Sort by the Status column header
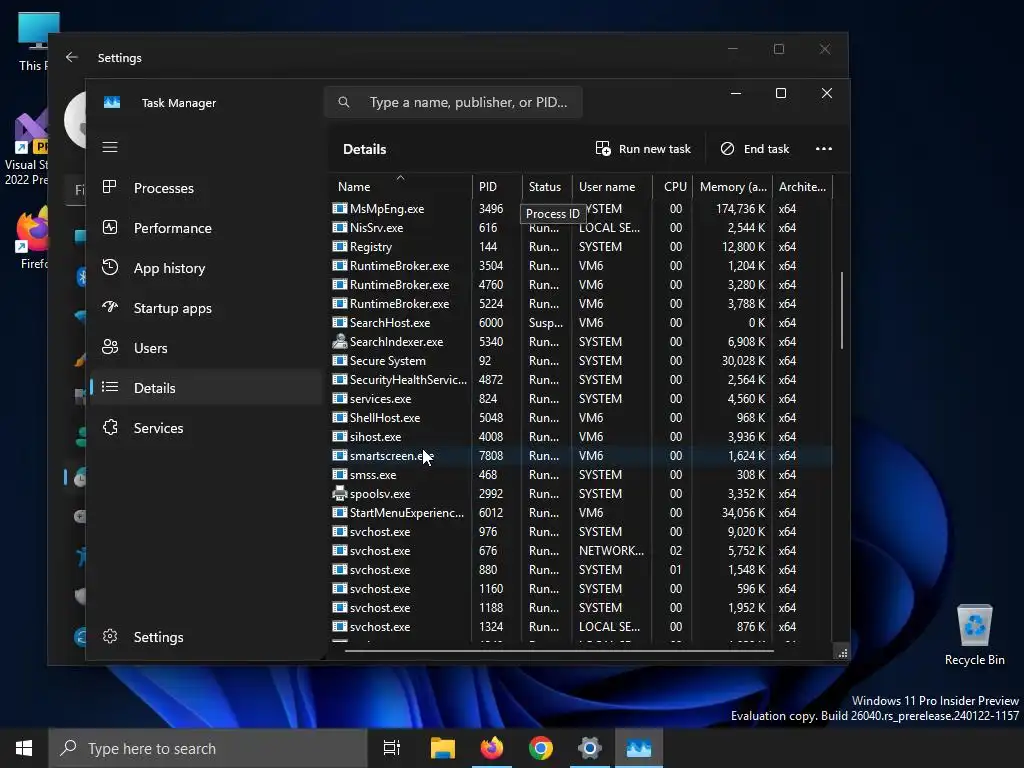The height and width of the screenshot is (768, 1024). (547, 186)
